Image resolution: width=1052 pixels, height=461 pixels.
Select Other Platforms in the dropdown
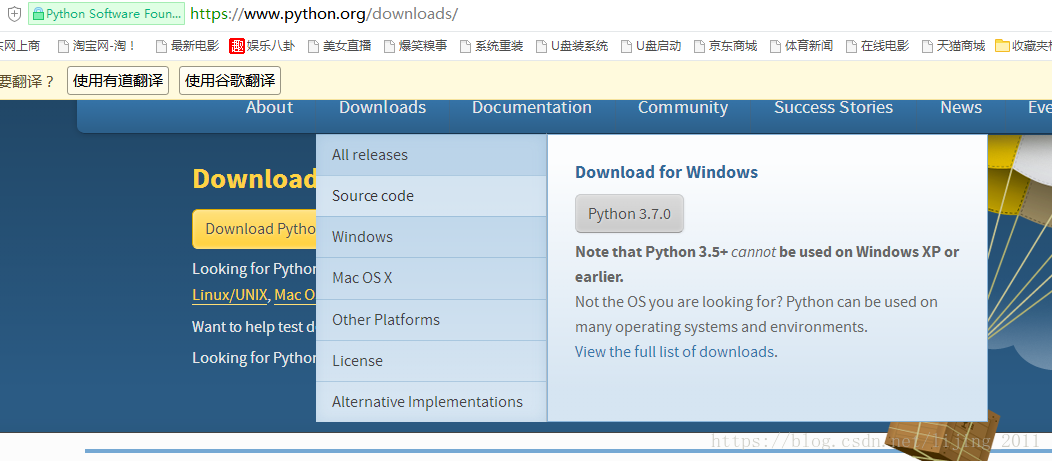[x=431, y=319]
